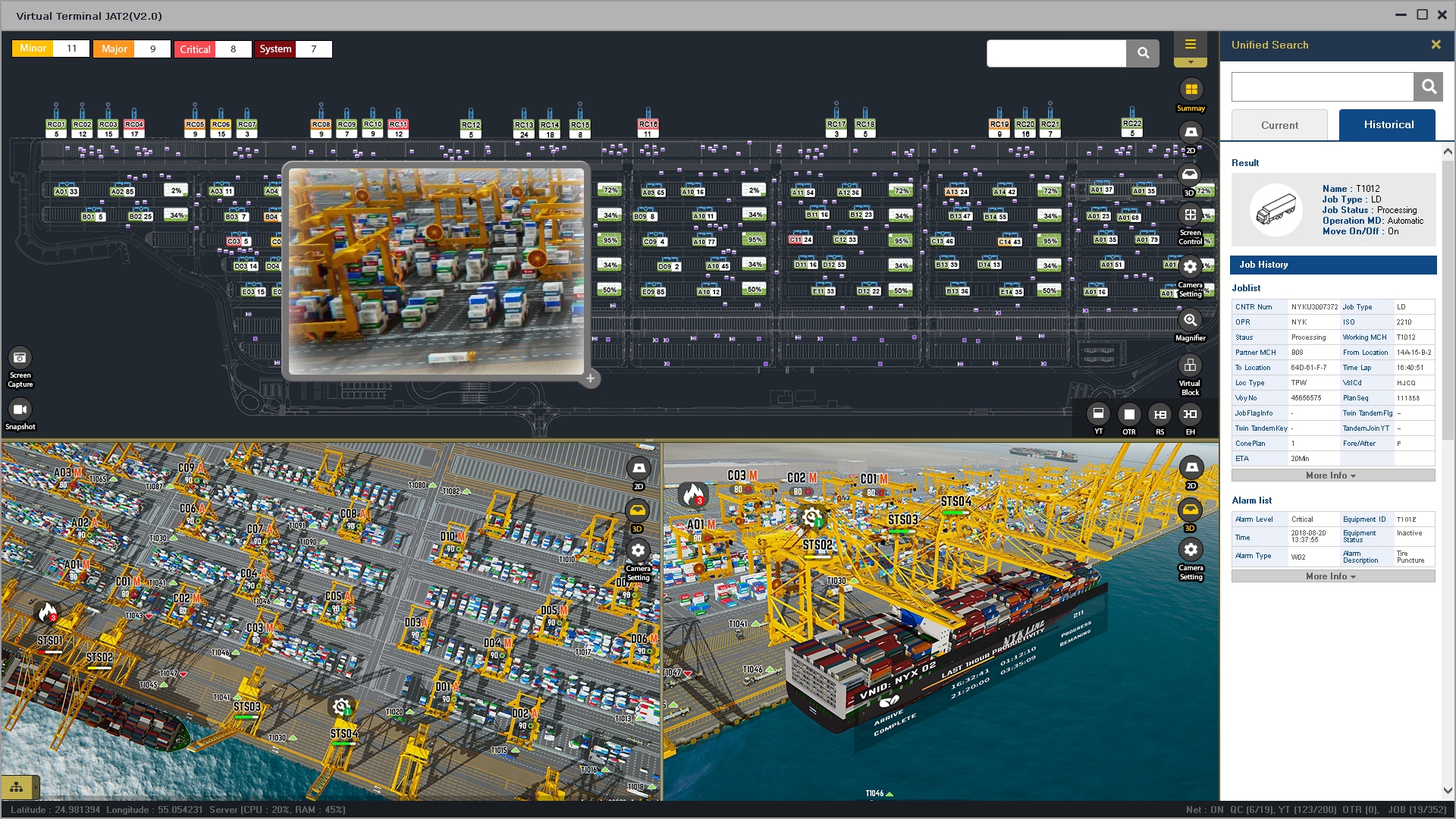The image size is (1456, 819).
Task: Toggle the RS equipment filter
Action: pyautogui.click(x=1159, y=415)
